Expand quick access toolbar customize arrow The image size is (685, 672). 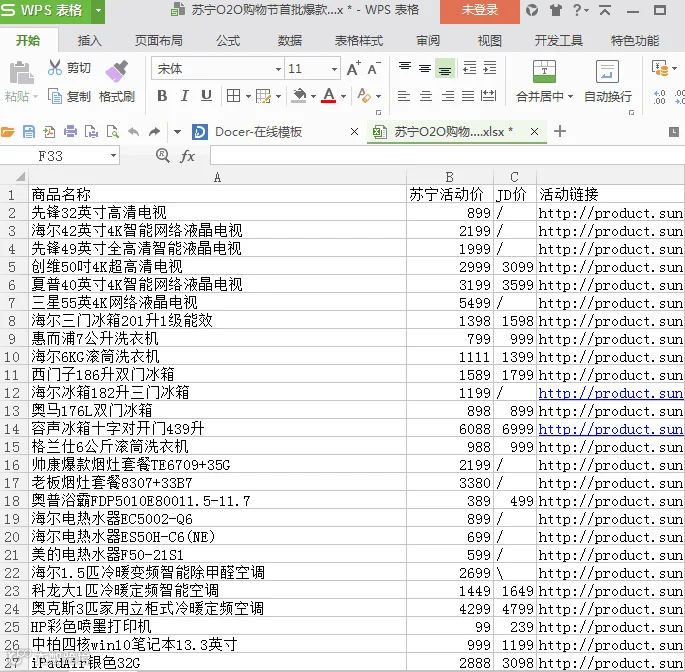pos(177,132)
